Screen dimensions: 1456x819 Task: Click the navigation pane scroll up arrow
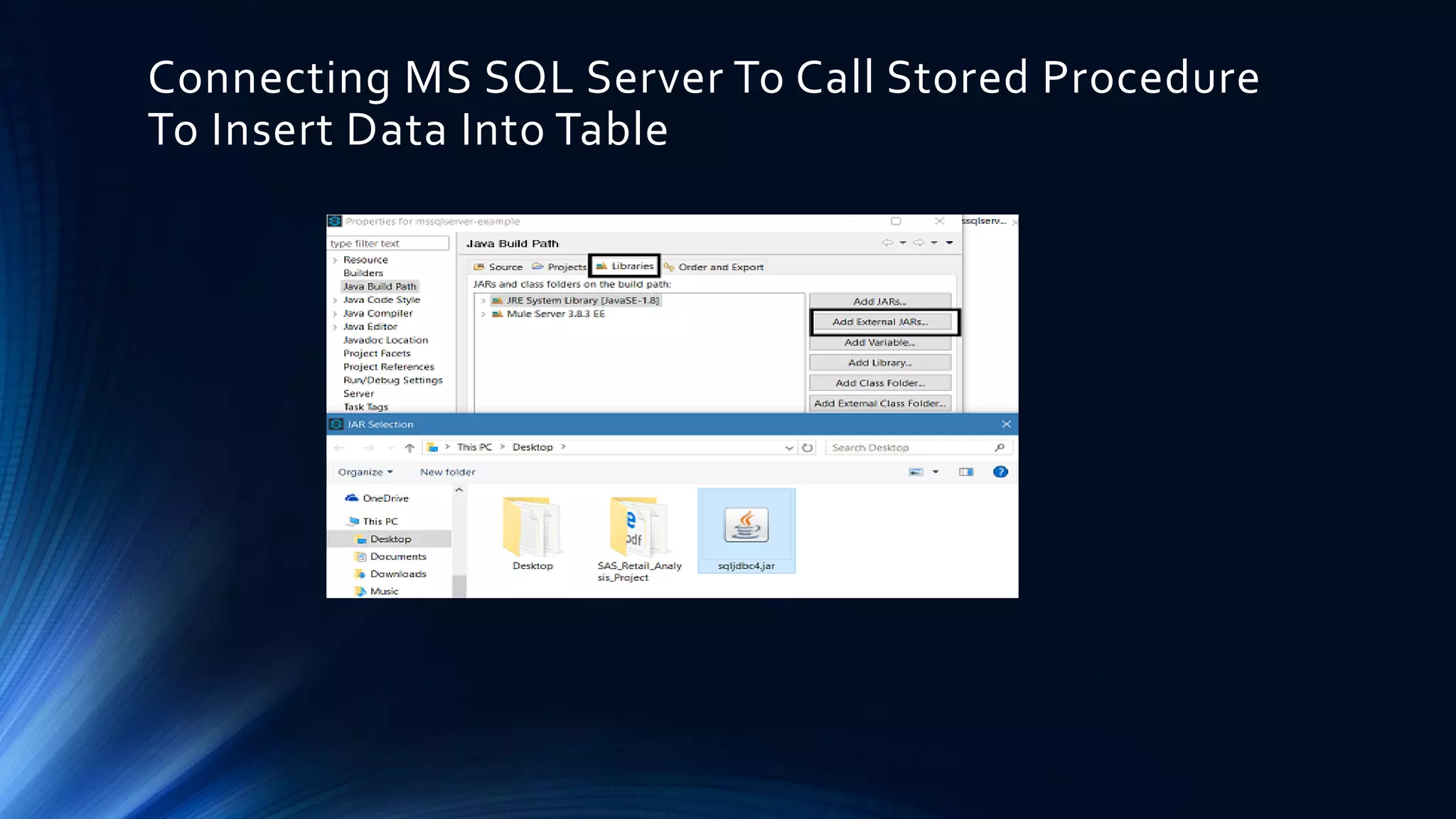click(x=459, y=490)
